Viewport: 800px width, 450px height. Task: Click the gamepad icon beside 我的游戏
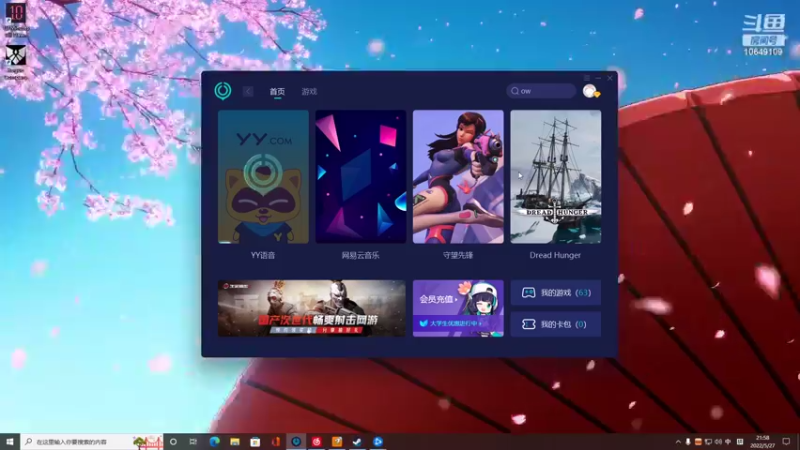(529, 293)
